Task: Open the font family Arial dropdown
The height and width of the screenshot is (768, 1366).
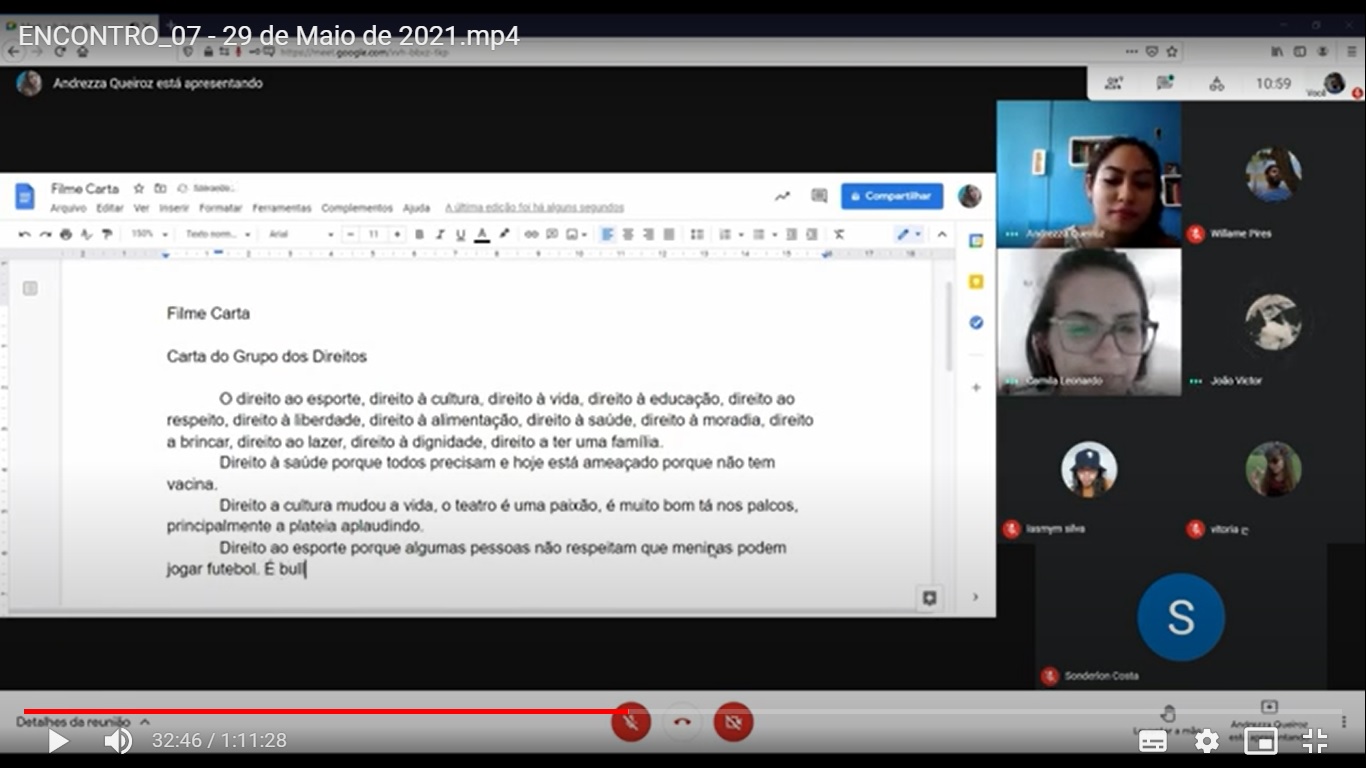Action: 300,235
